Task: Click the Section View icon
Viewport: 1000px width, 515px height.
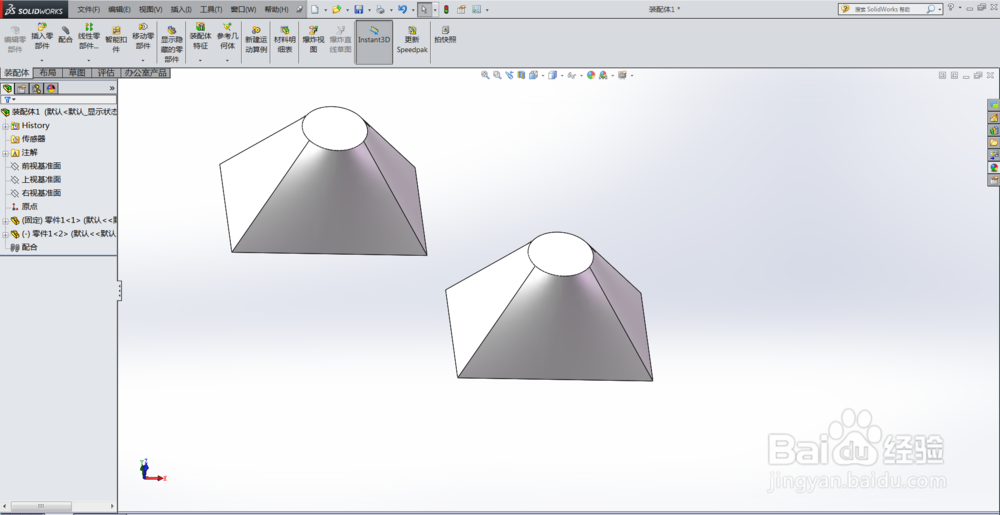Action: [521, 75]
